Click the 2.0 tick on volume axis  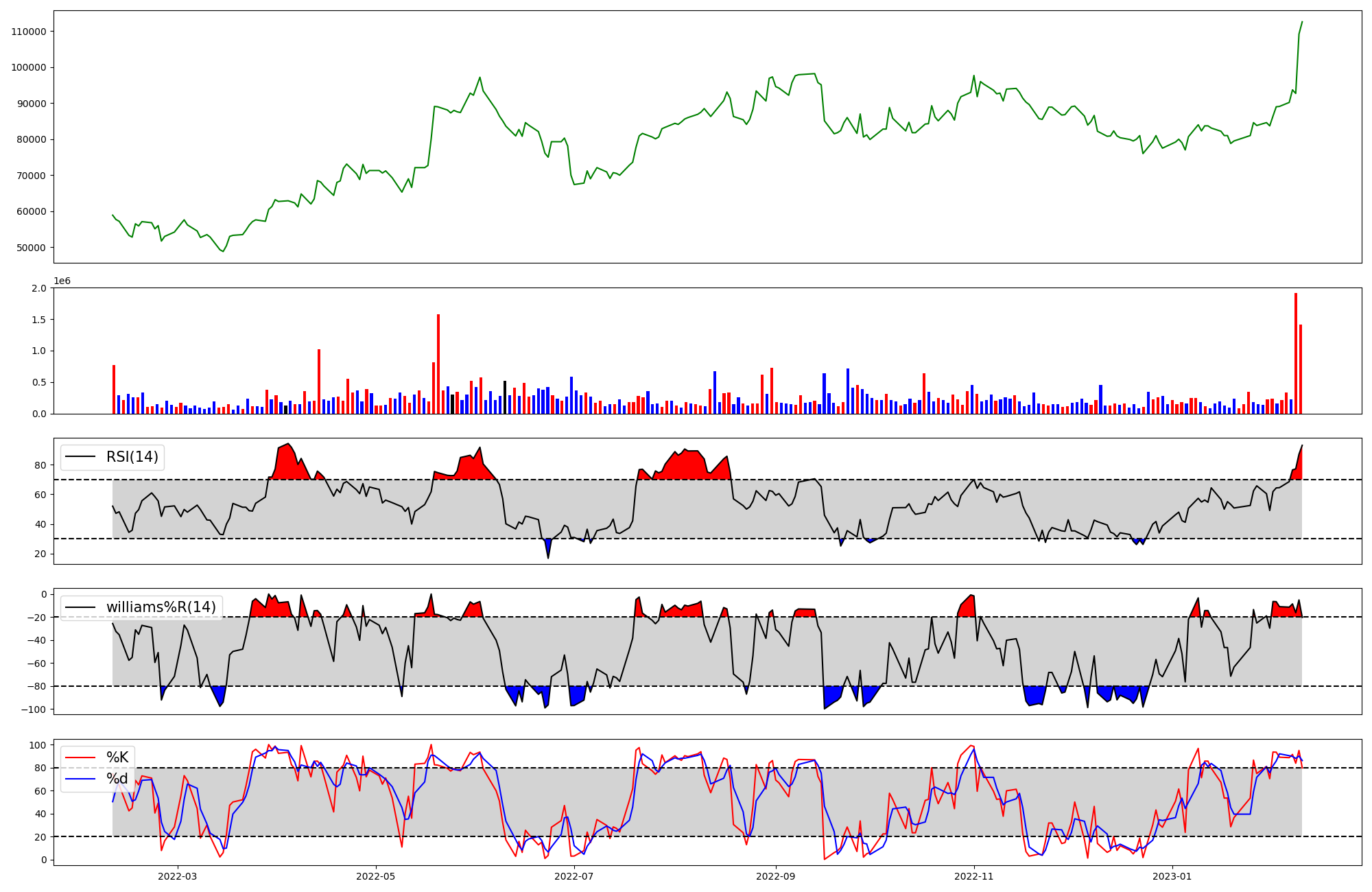pos(39,288)
